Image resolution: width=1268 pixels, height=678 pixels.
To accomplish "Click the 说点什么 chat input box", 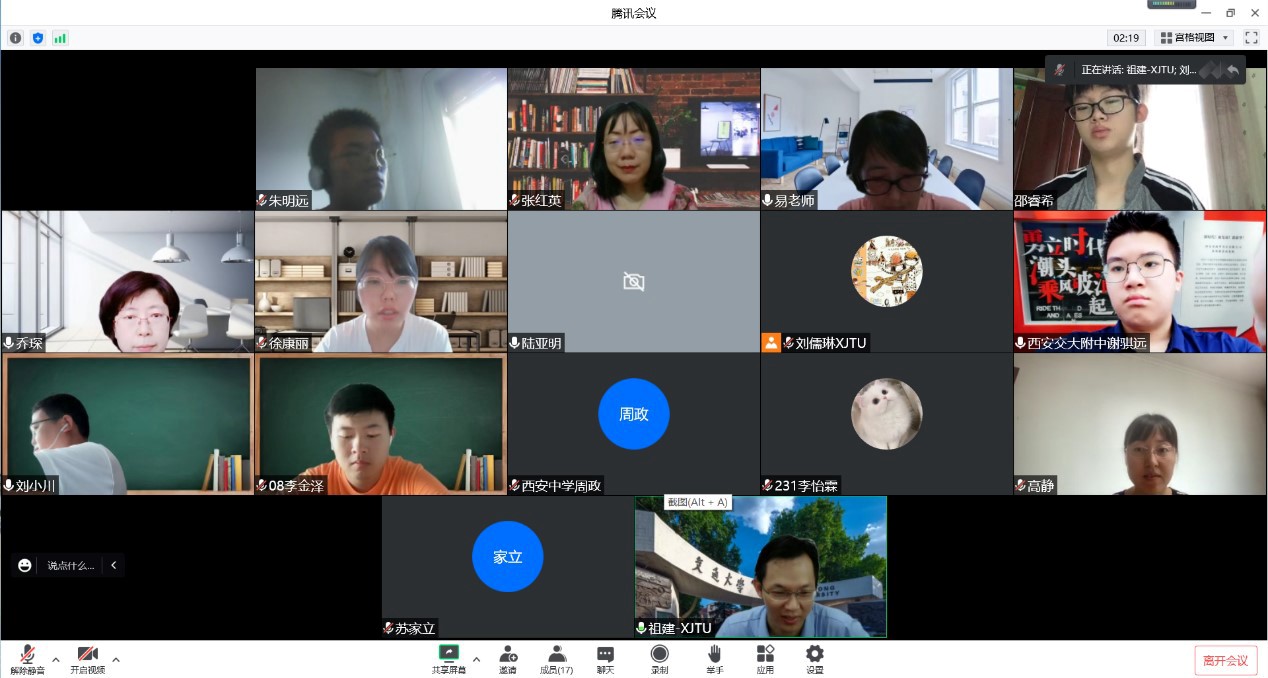I will [70, 565].
